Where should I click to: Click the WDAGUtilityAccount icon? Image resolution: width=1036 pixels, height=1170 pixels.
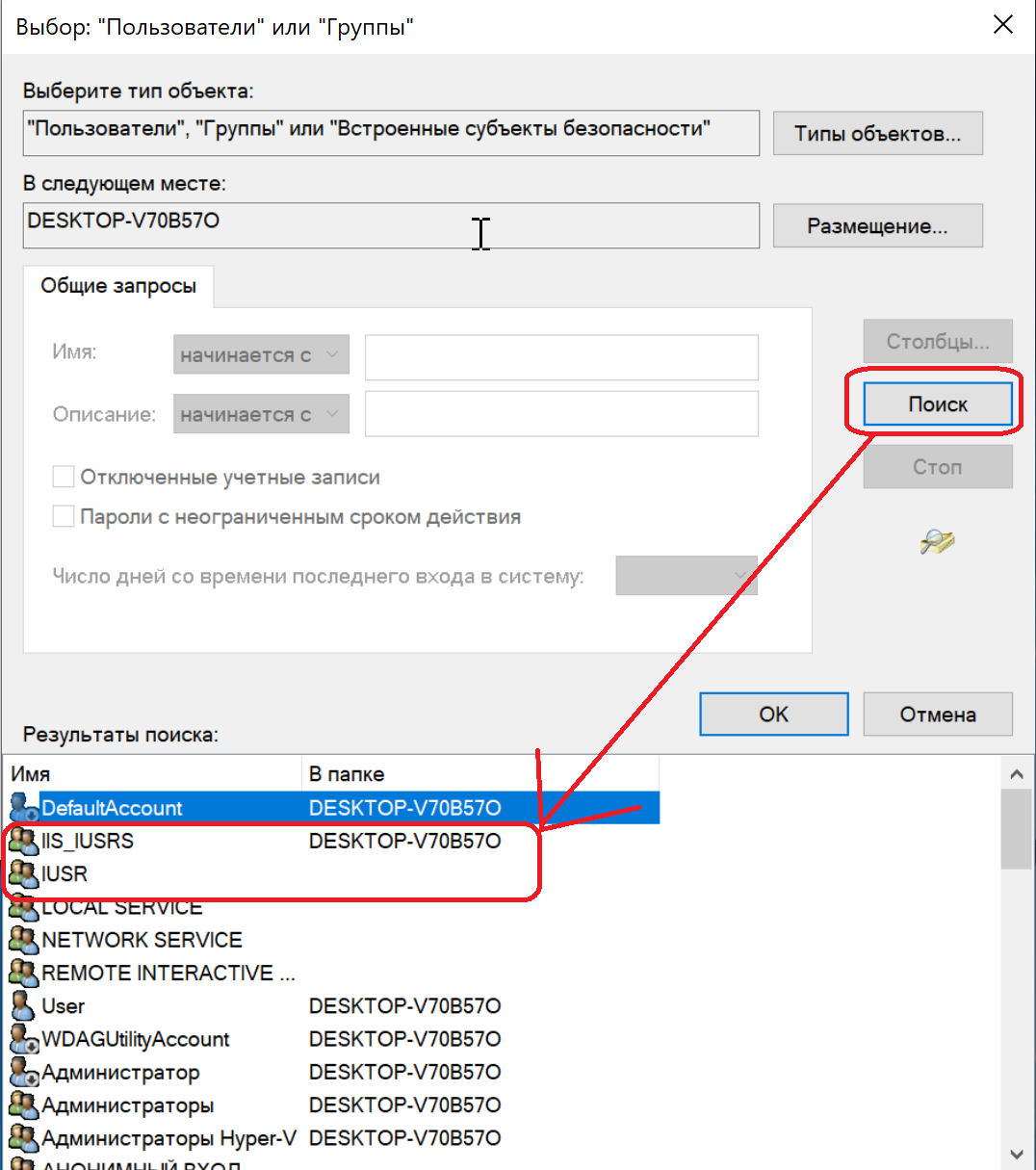(x=24, y=1039)
